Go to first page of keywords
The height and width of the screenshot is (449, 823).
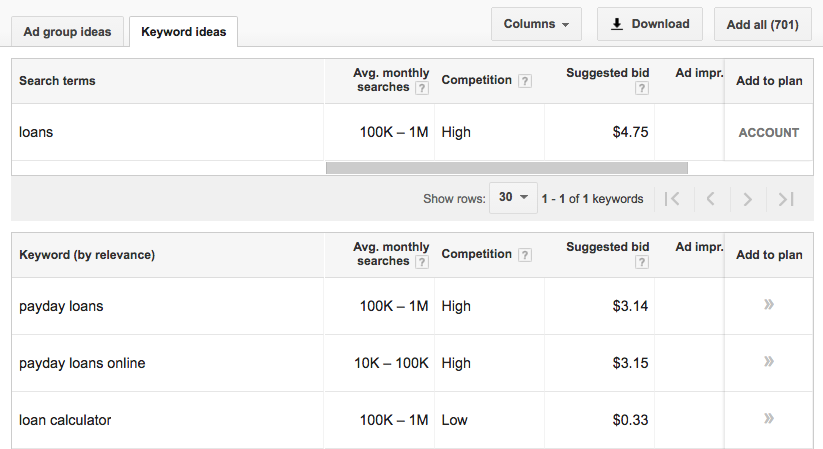click(672, 199)
